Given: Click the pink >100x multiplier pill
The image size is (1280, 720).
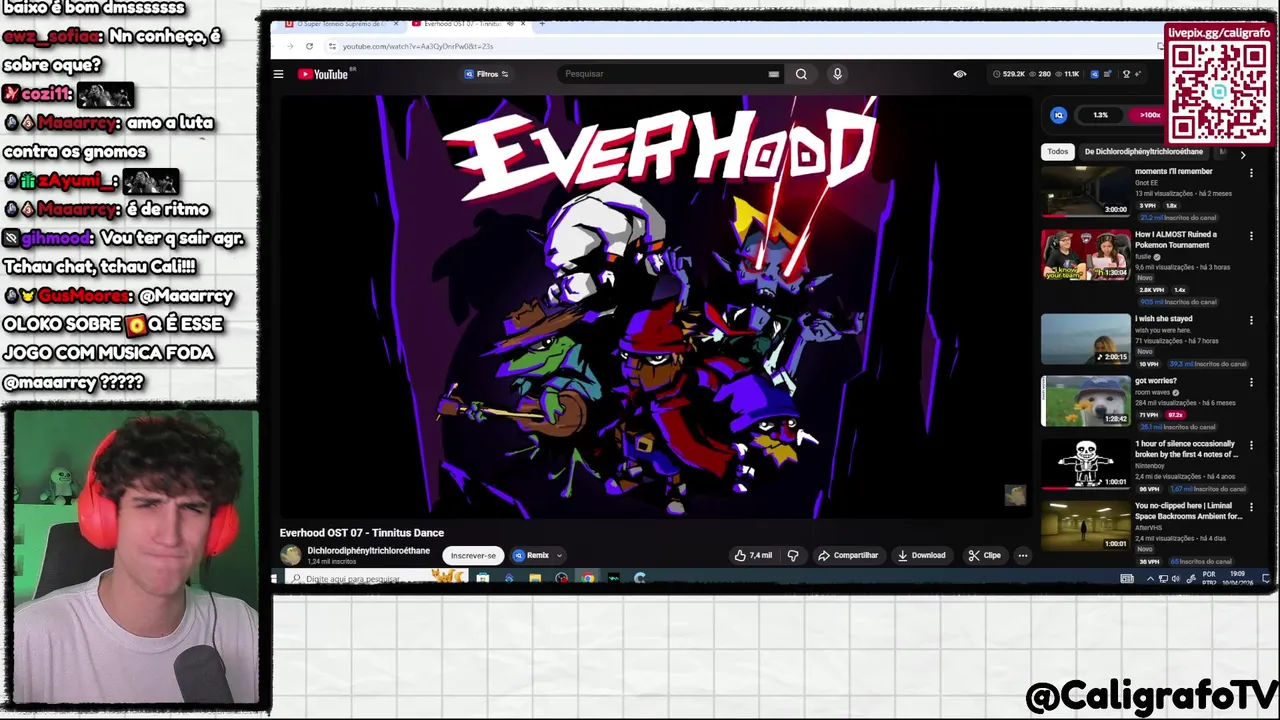Looking at the screenshot, I should (x=1147, y=115).
